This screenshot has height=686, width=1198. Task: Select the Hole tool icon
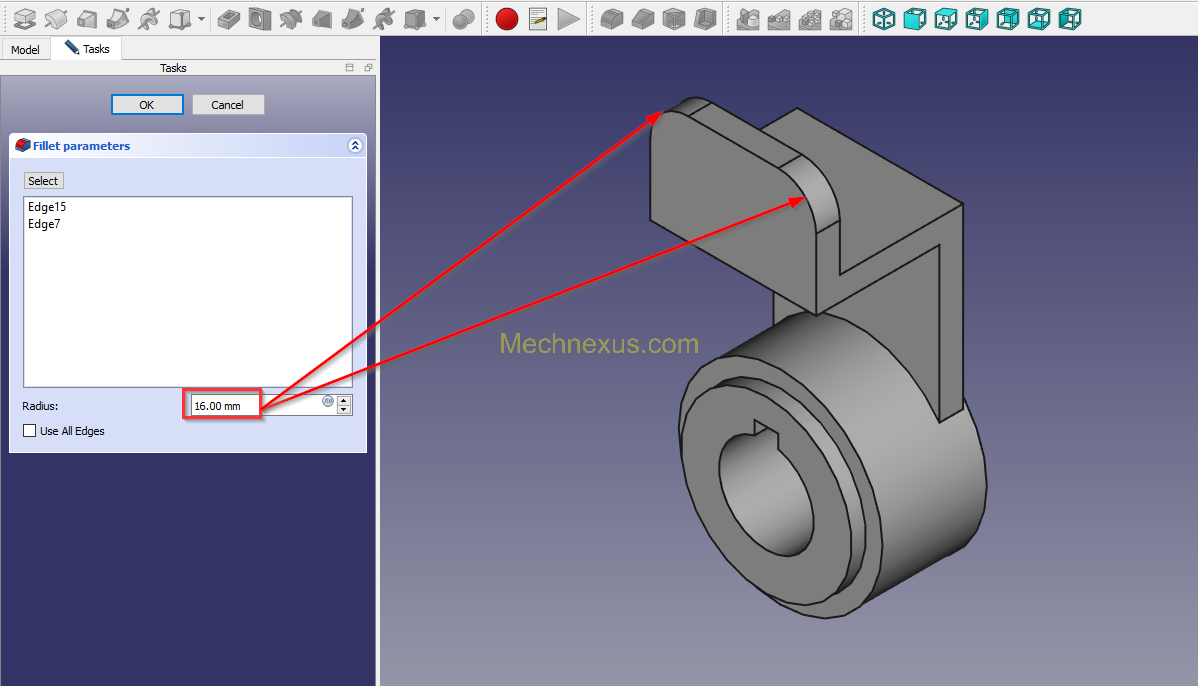pyautogui.click(x=260, y=18)
